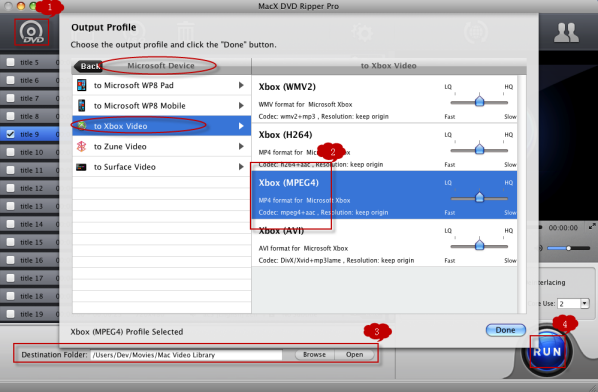The width and height of the screenshot is (598, 392).
Task: Select to Surface Video category
Action: pos(161,167)
